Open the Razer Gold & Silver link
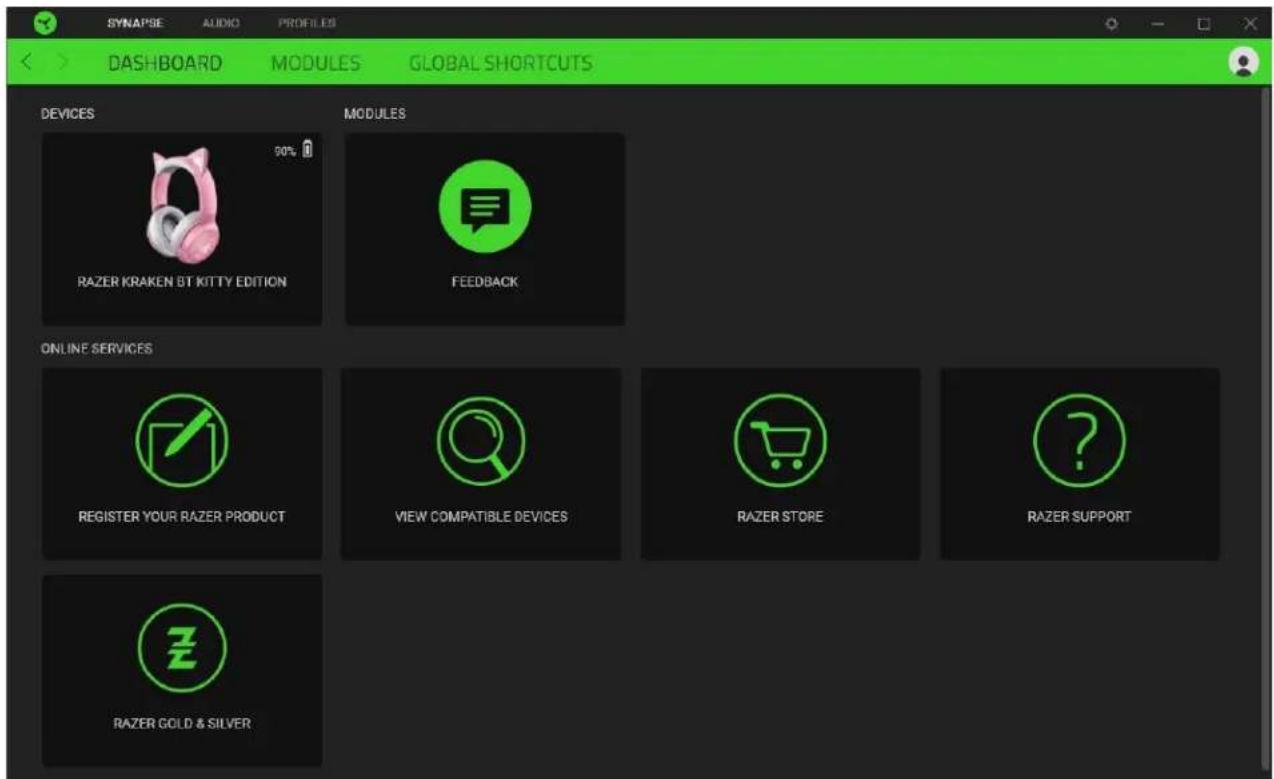Viewport: 1274px width, 779px height. point(182,723)
